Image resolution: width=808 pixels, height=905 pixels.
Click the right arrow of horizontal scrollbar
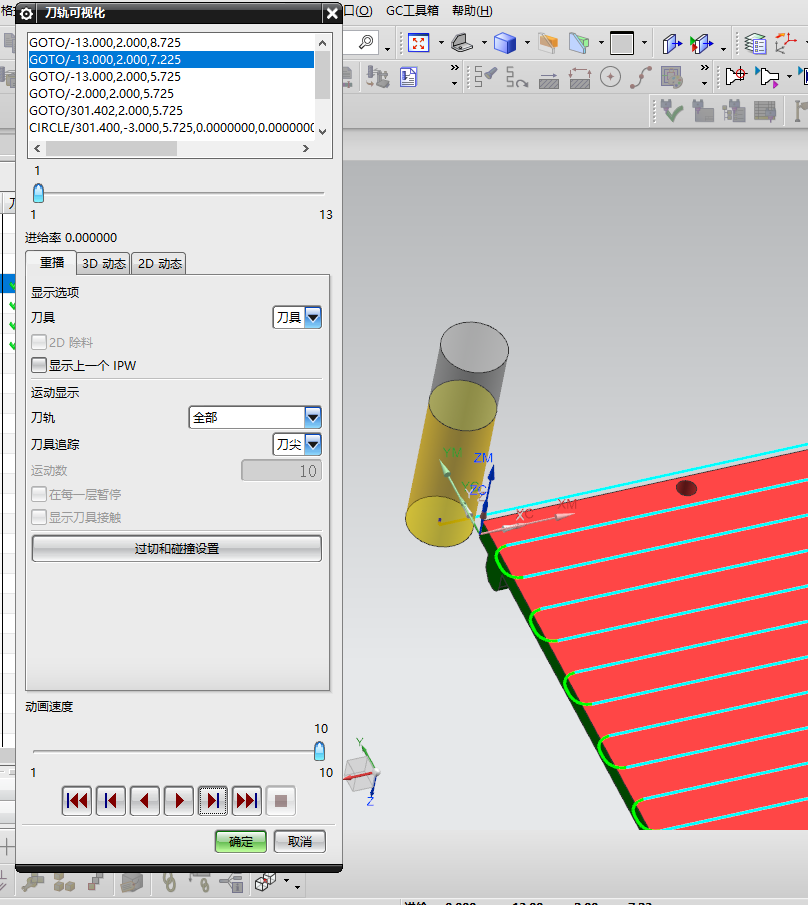point(306,148)
